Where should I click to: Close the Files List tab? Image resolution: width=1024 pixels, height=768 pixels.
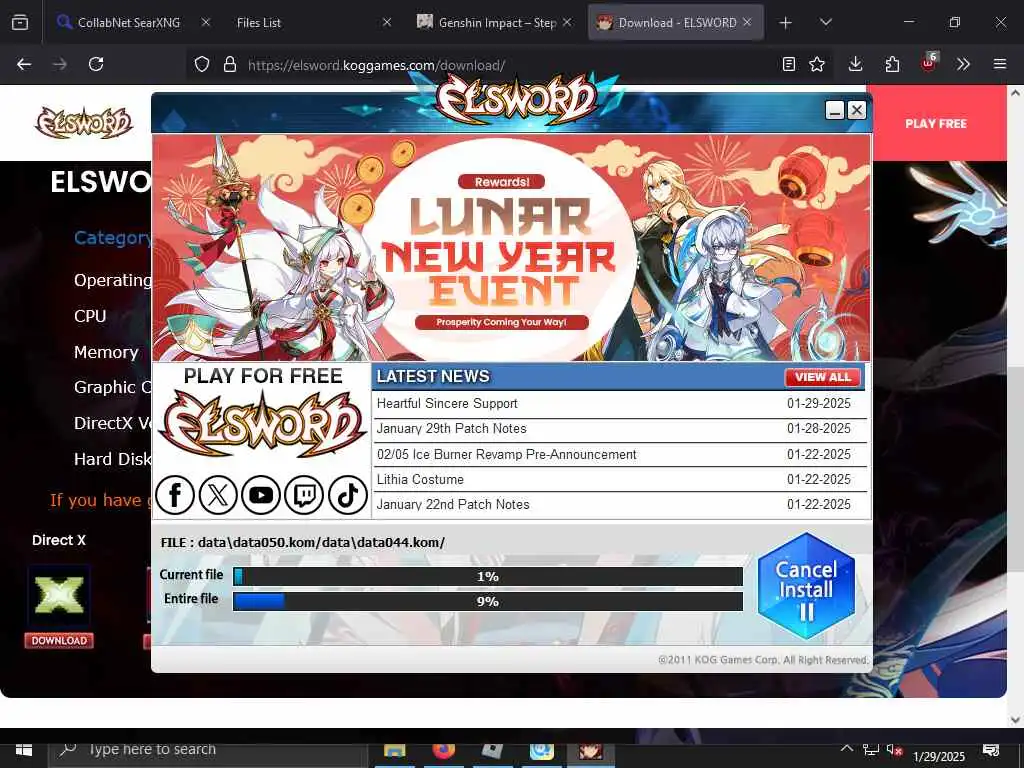click(x=387, y=22)
